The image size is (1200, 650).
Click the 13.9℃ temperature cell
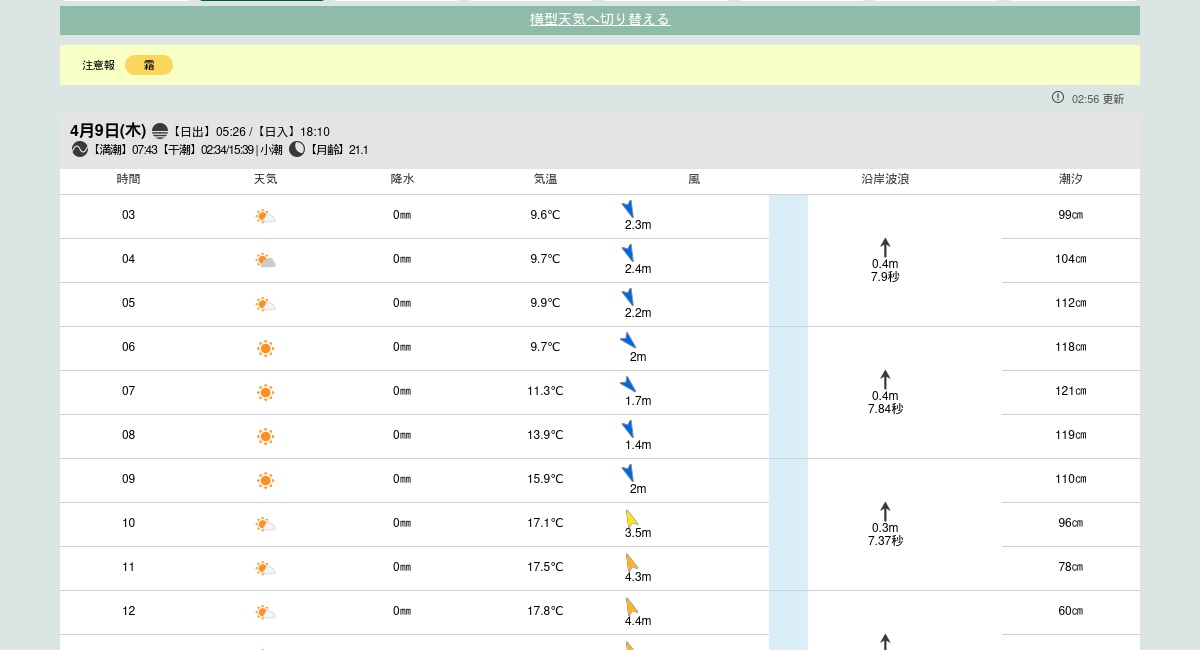pyautogui.click(x=545, y=435)
